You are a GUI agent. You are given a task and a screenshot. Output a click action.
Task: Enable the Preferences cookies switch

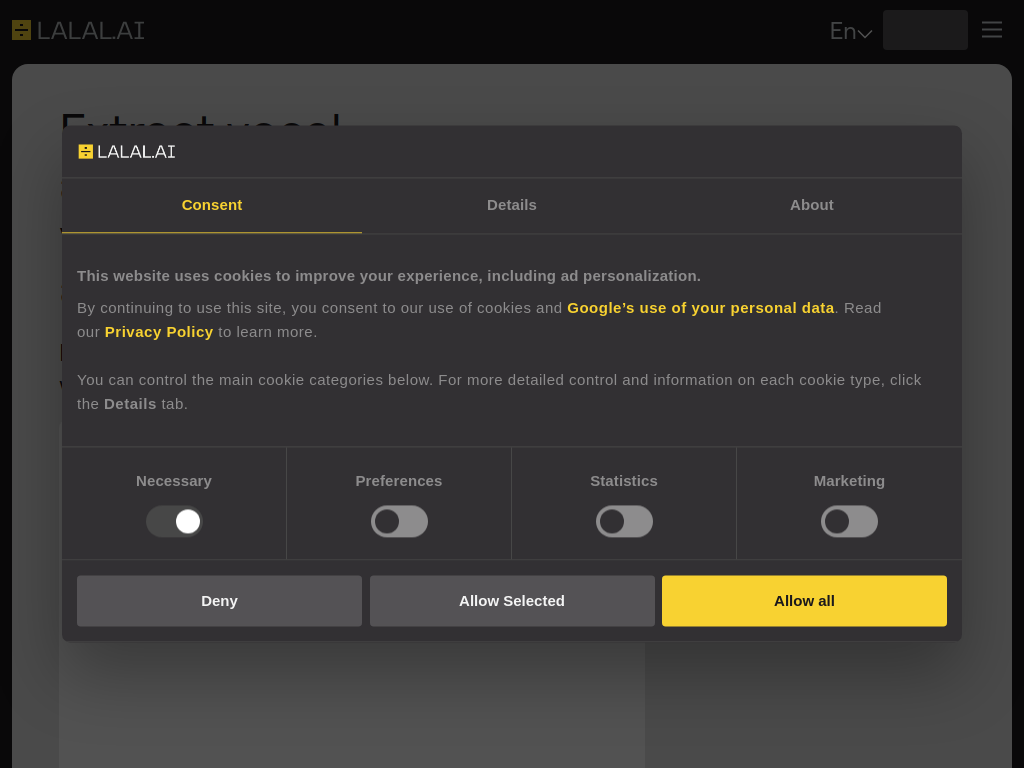399,521
